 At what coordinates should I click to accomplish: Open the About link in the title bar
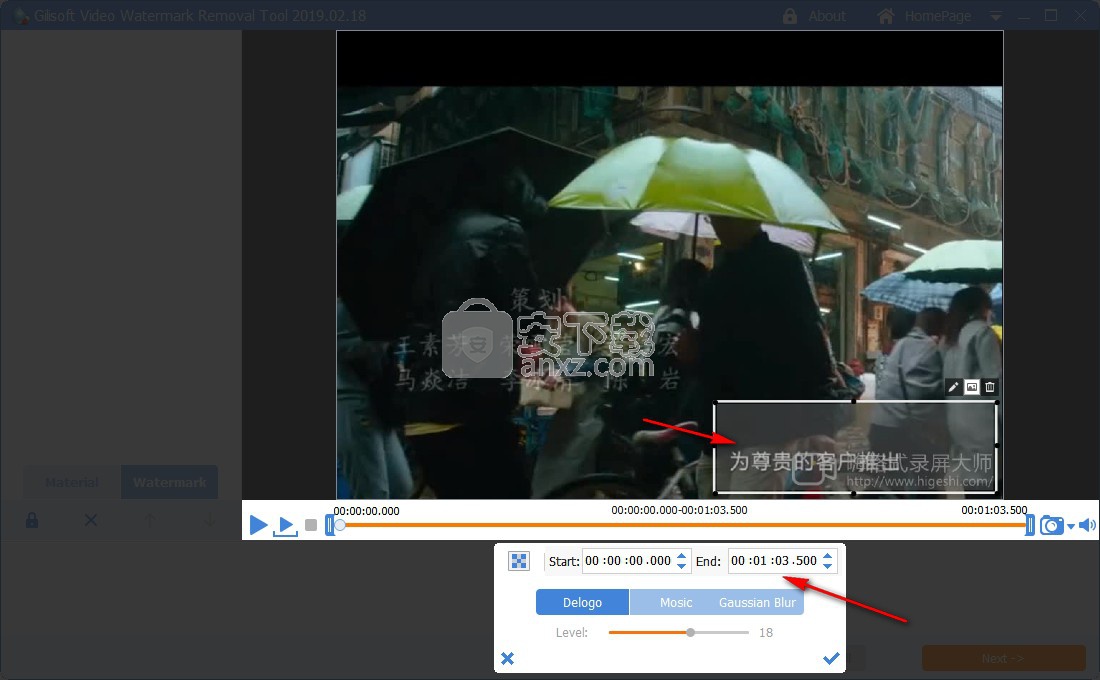tap(814, 16)
